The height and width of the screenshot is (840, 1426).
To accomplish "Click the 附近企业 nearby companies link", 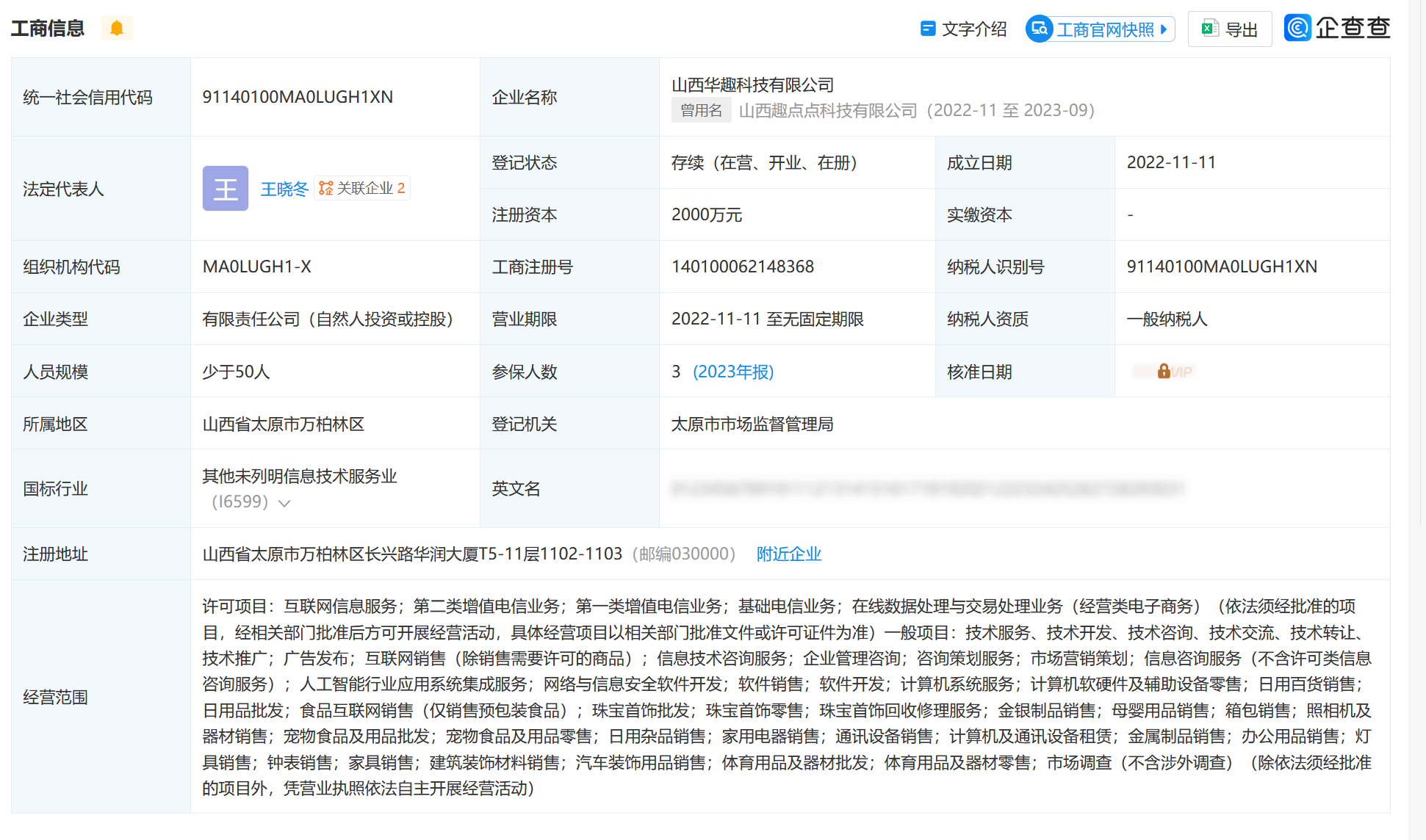I will click(788, 554).
